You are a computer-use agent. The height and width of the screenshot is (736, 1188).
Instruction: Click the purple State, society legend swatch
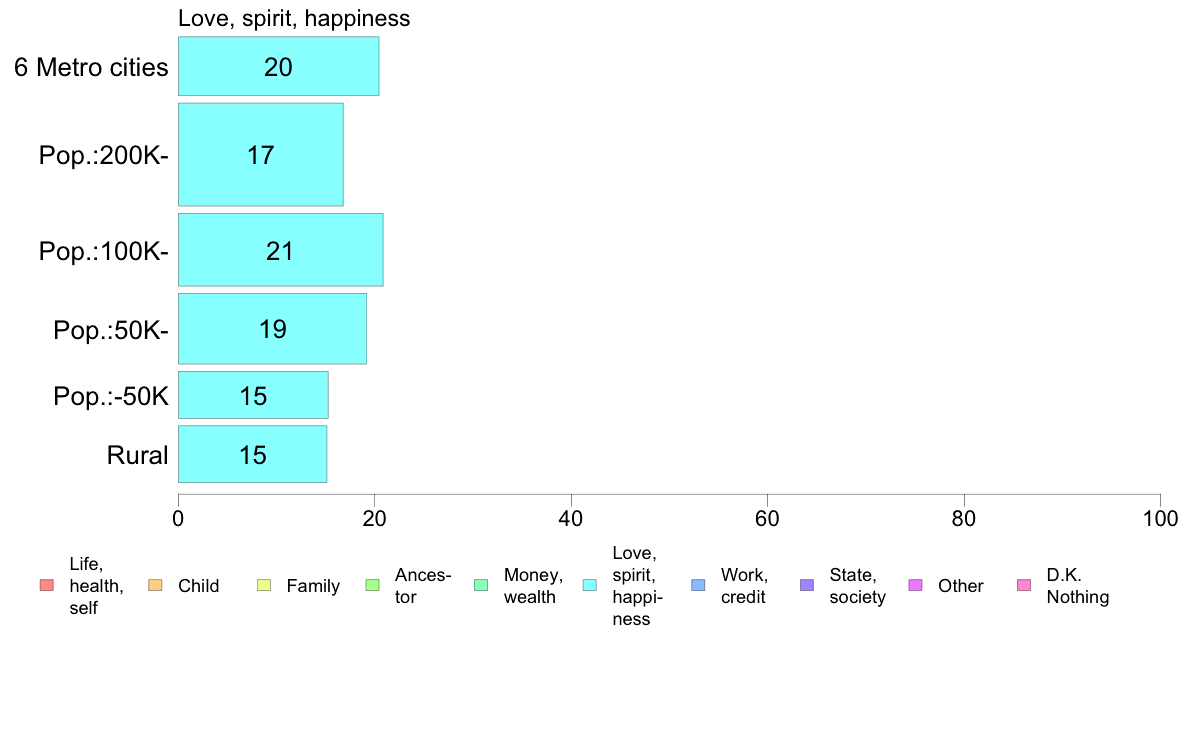coord(807,585)
